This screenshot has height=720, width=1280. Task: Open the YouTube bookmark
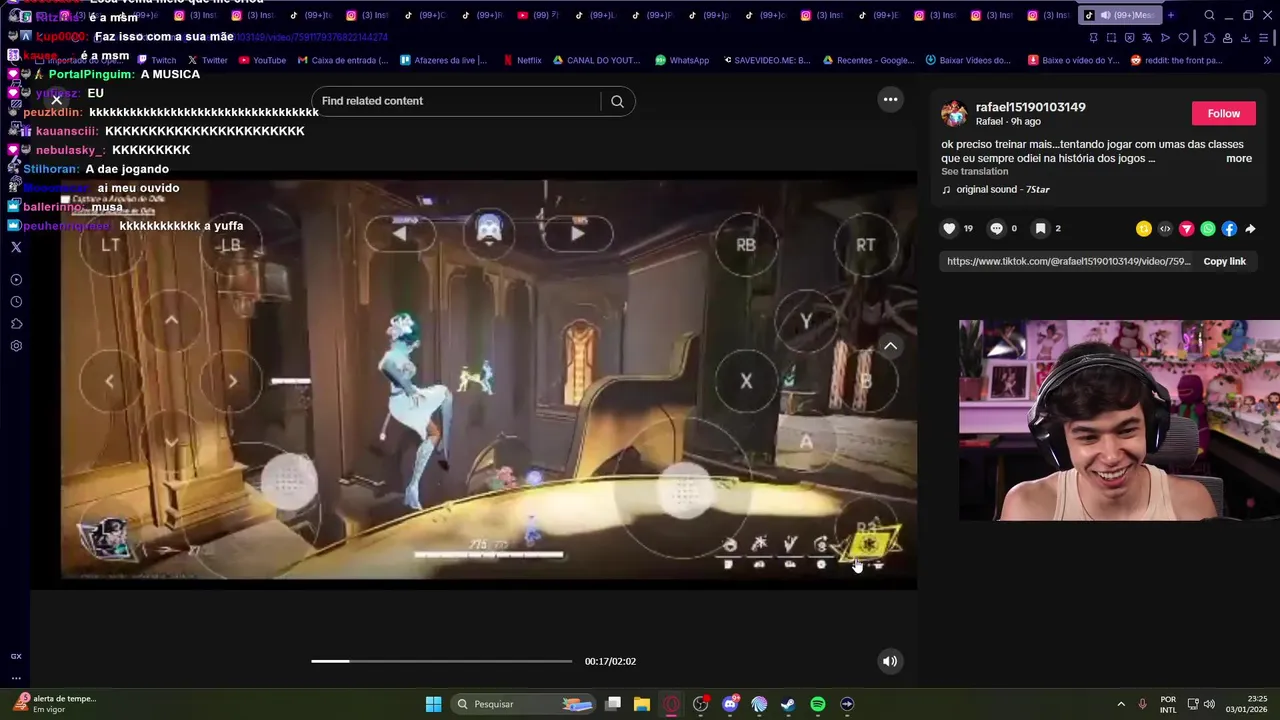(x=263, y=60)
